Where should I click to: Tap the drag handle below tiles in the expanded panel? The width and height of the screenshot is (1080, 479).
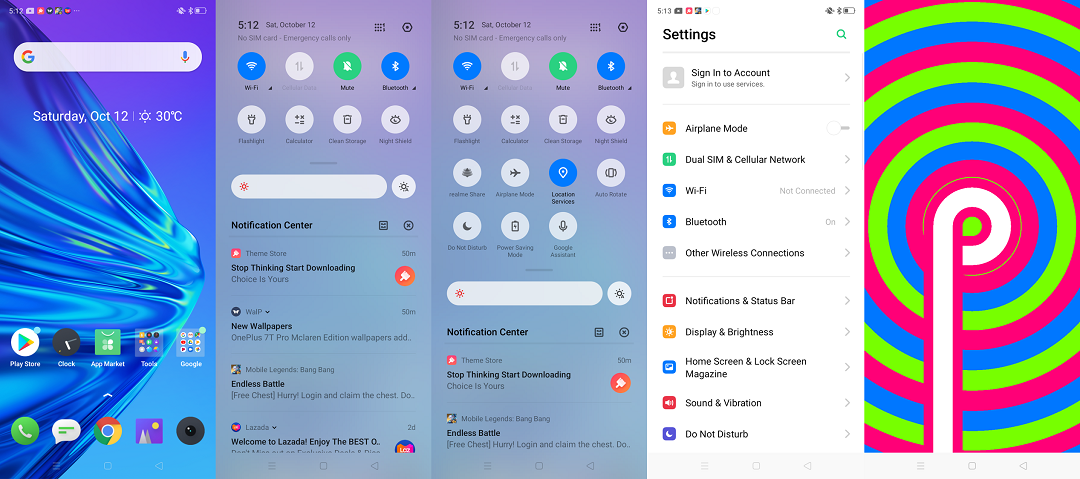[x=539, y=269]
